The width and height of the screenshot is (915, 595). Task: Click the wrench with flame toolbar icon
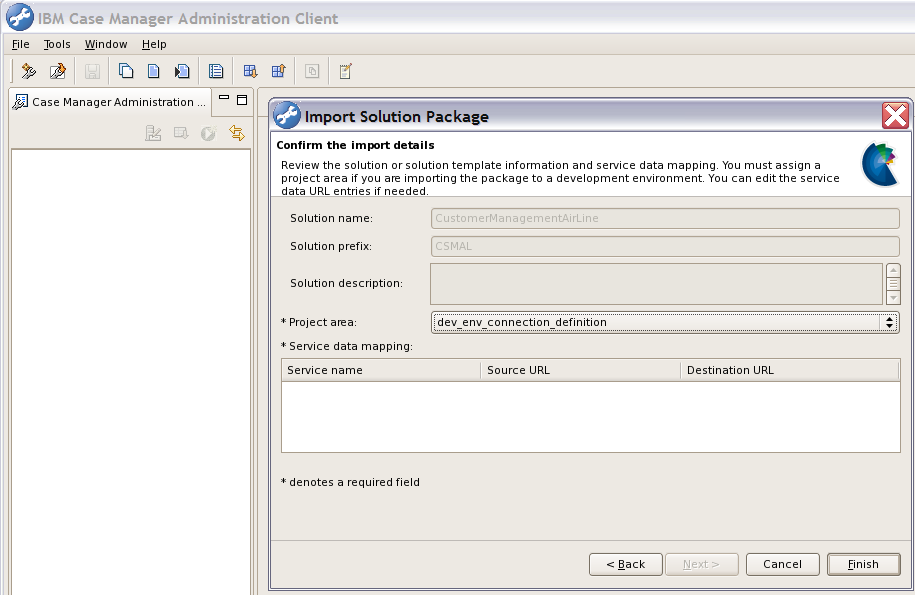[57, 71]
